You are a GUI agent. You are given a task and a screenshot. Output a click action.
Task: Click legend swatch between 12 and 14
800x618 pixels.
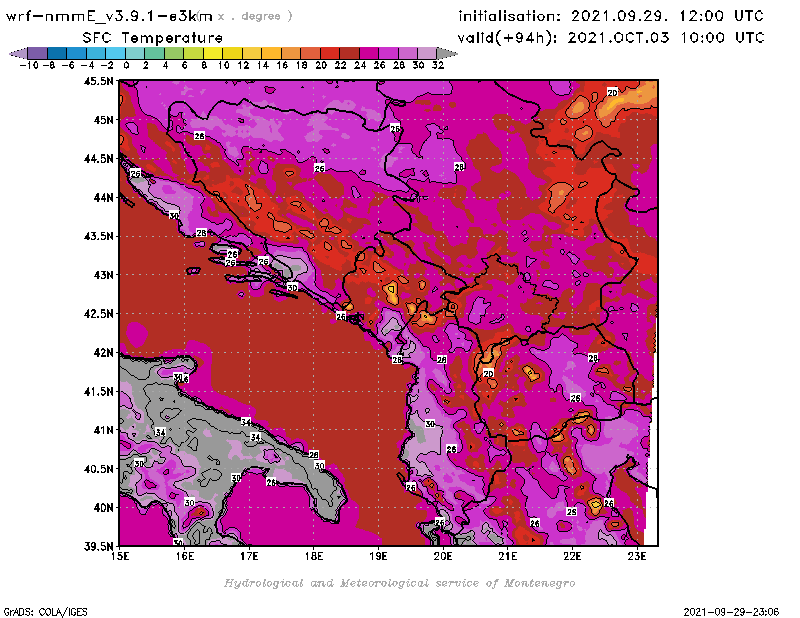252,53
